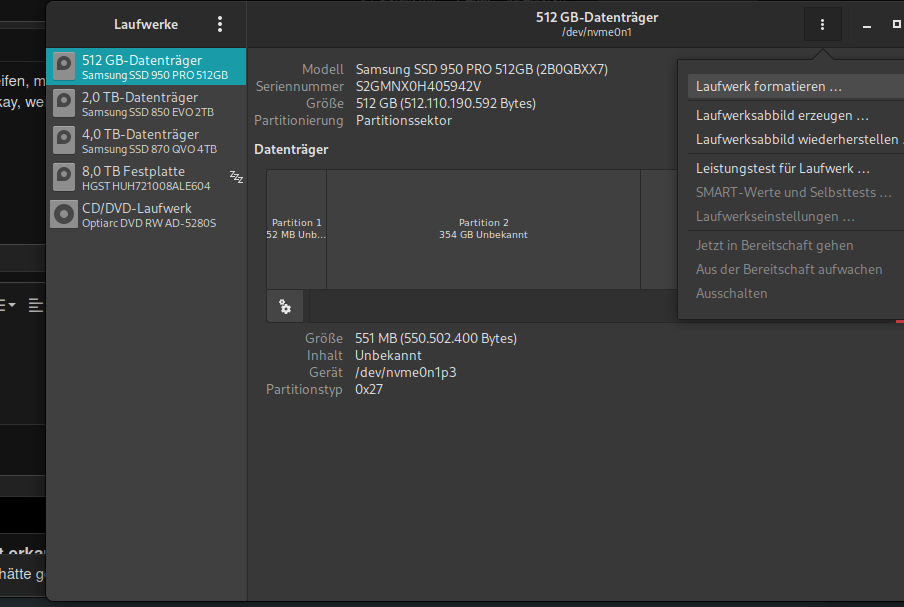Click the Laufwerke sidebar title
Image resolution: width=904 pixels, height=607 pixels.
click(x=146, y=24)
